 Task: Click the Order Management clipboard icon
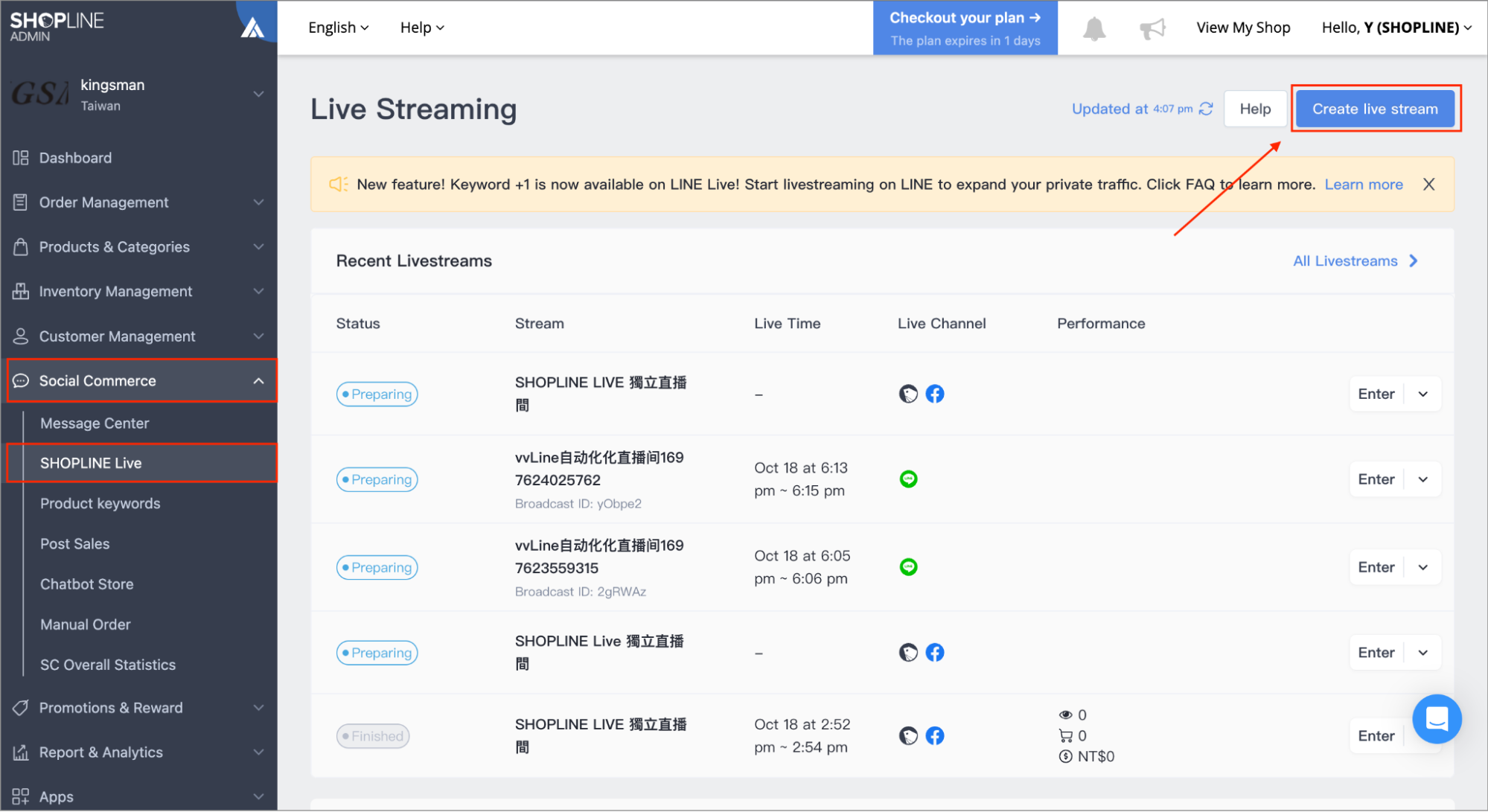[20, 202]
